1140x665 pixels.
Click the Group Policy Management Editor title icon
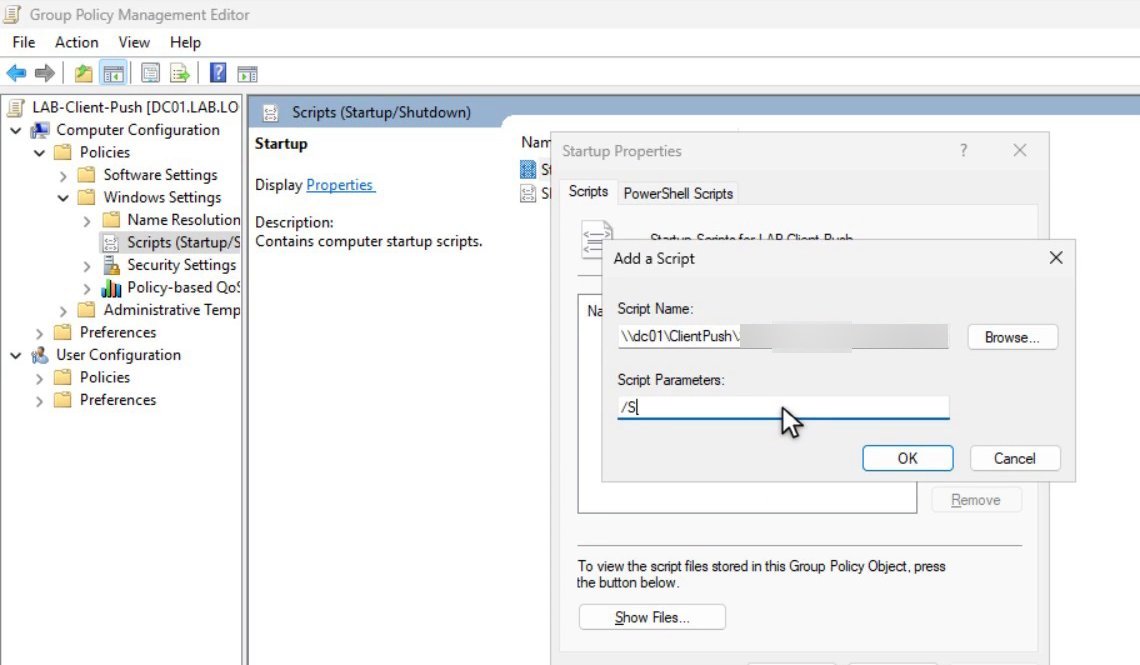tap(12, 15)
